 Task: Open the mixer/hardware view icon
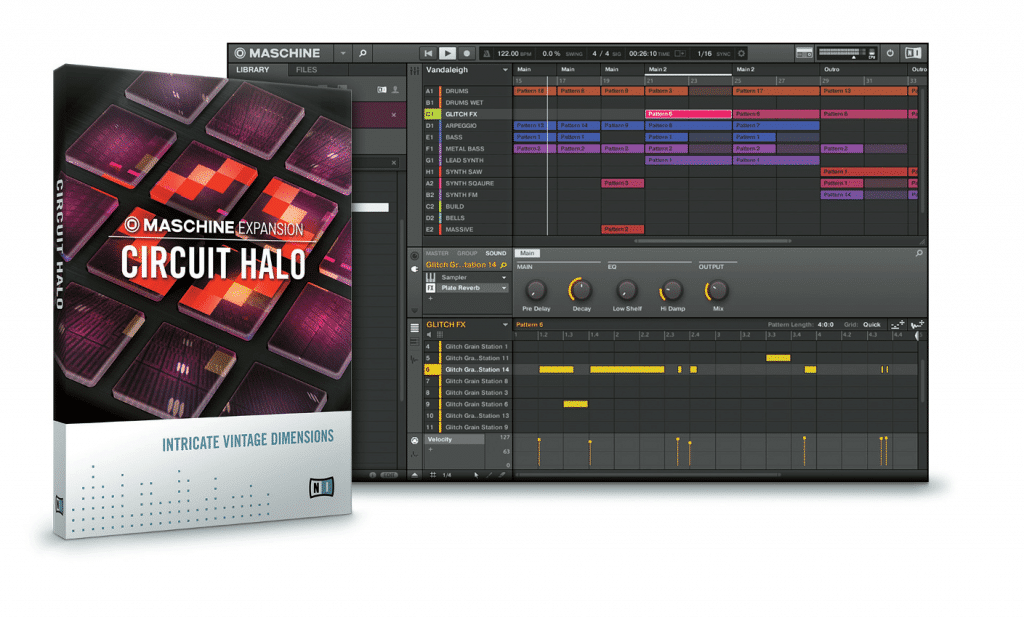[x=805, y=53]
